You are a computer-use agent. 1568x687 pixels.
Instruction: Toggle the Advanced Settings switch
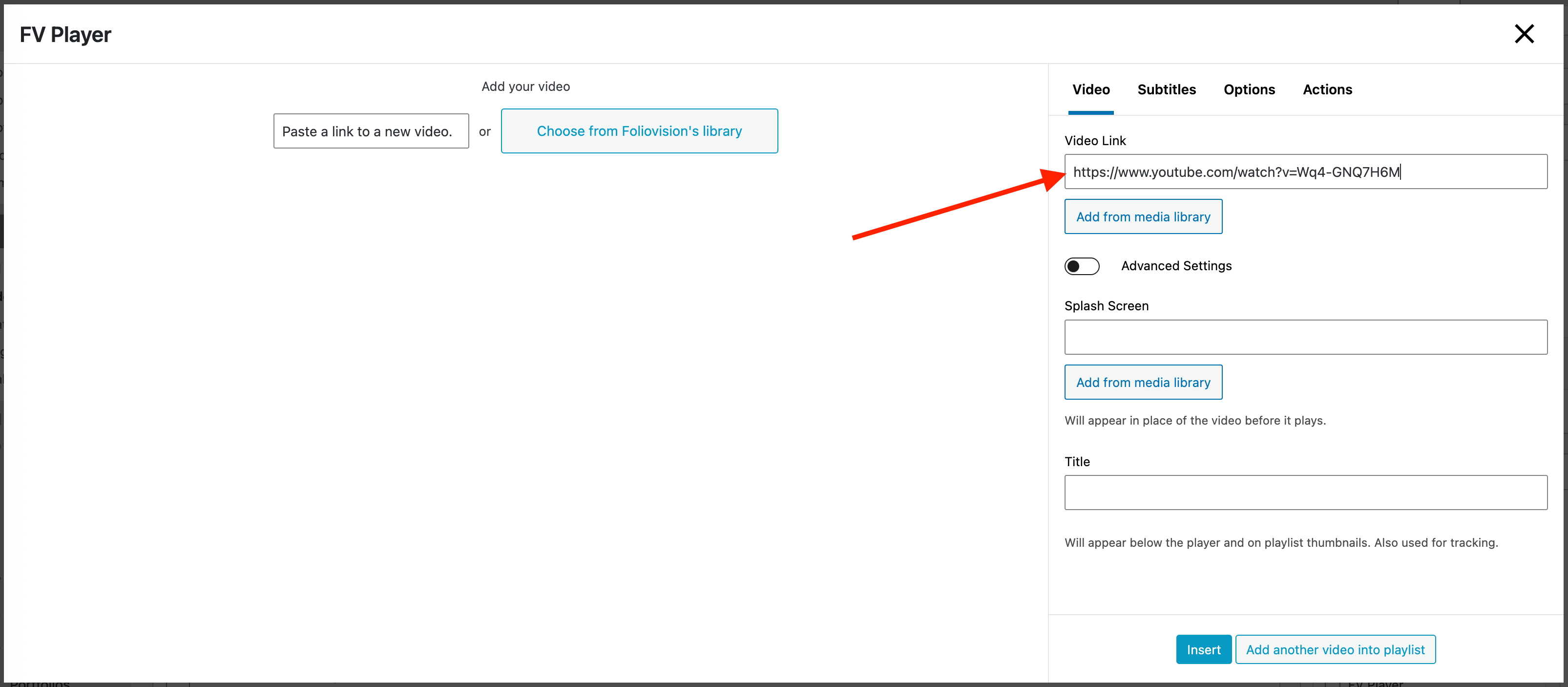pos(1082,266)
